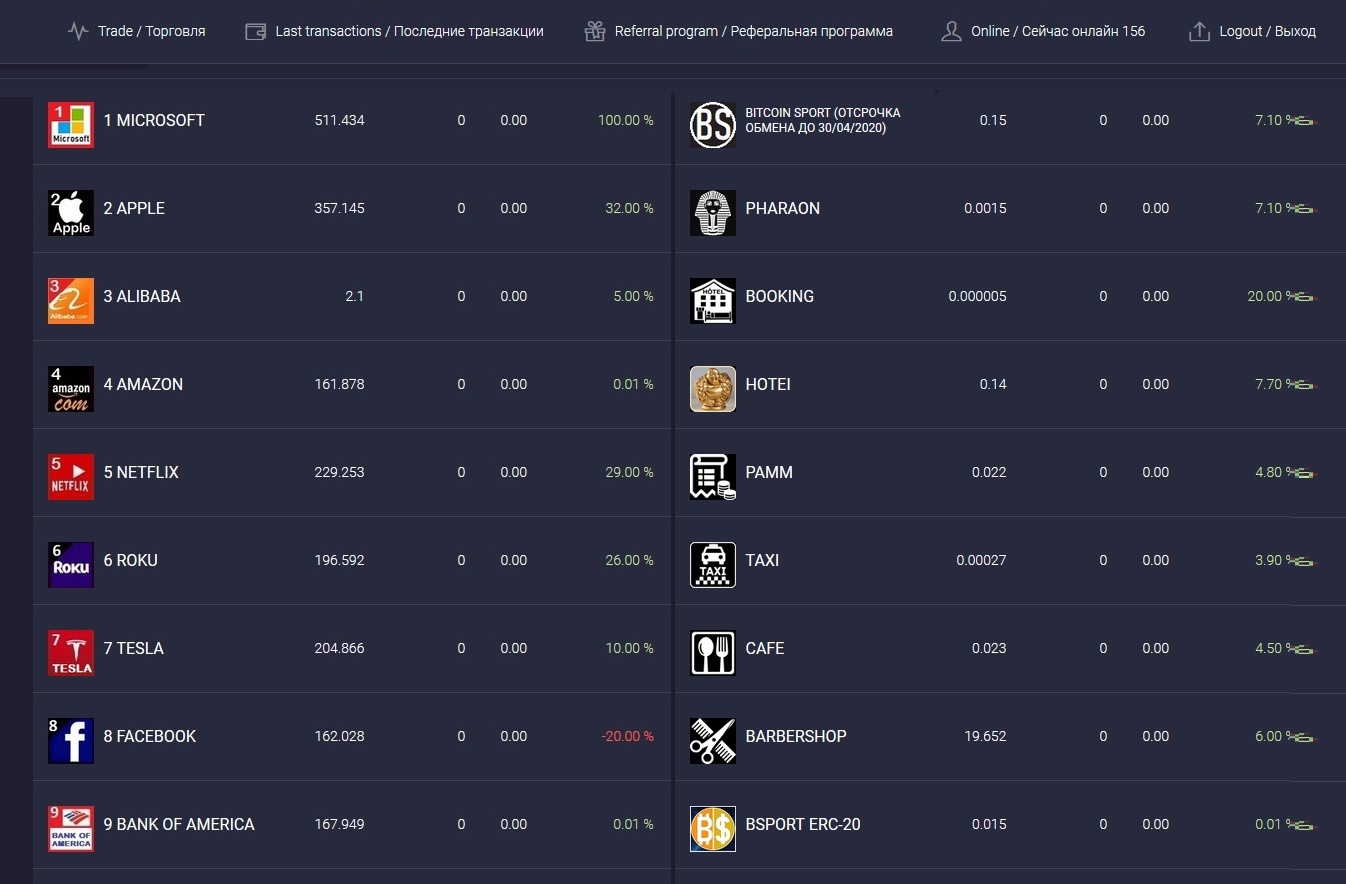Click the Cafe fork and spoon icon
The width and height of the screenshot is (1346, 884).
(x=713, y=653)
